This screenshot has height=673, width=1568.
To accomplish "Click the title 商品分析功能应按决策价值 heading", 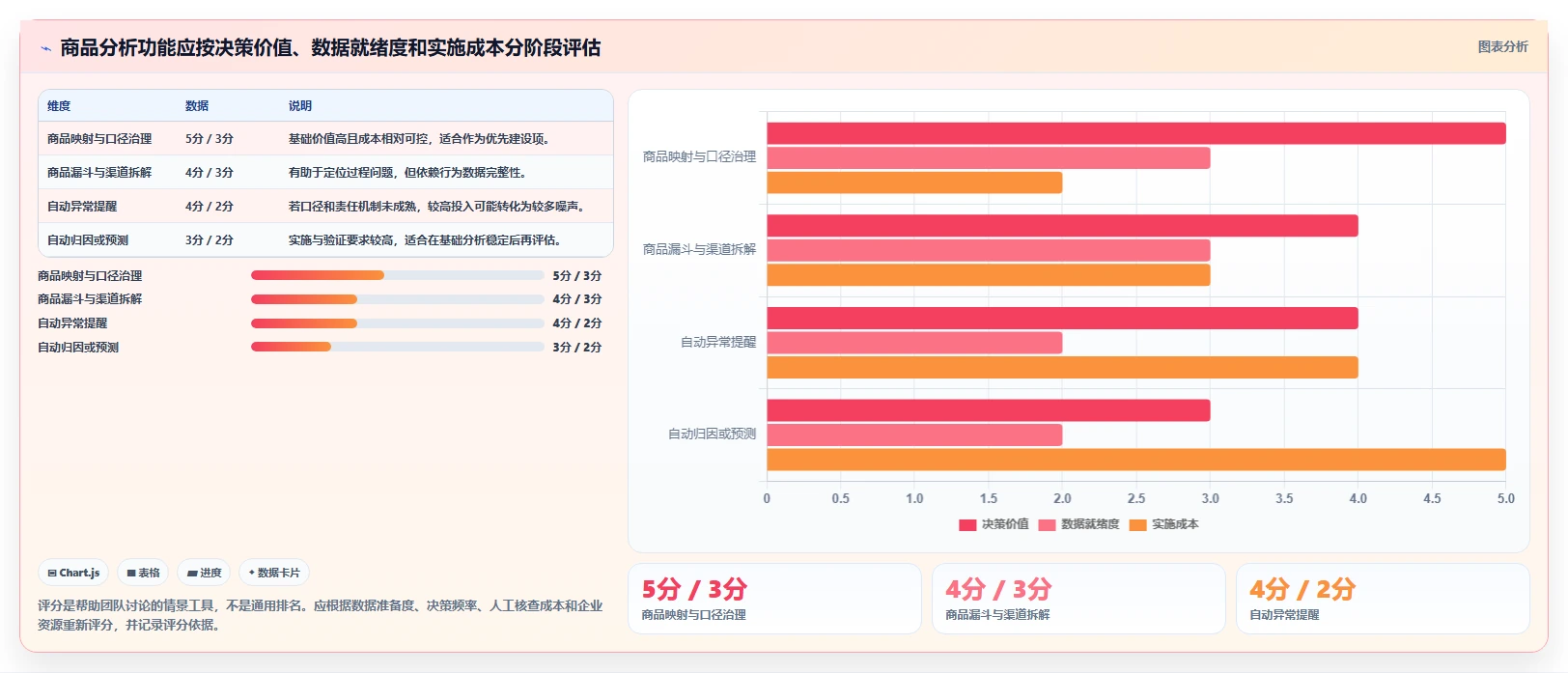I will click(330, 47).
